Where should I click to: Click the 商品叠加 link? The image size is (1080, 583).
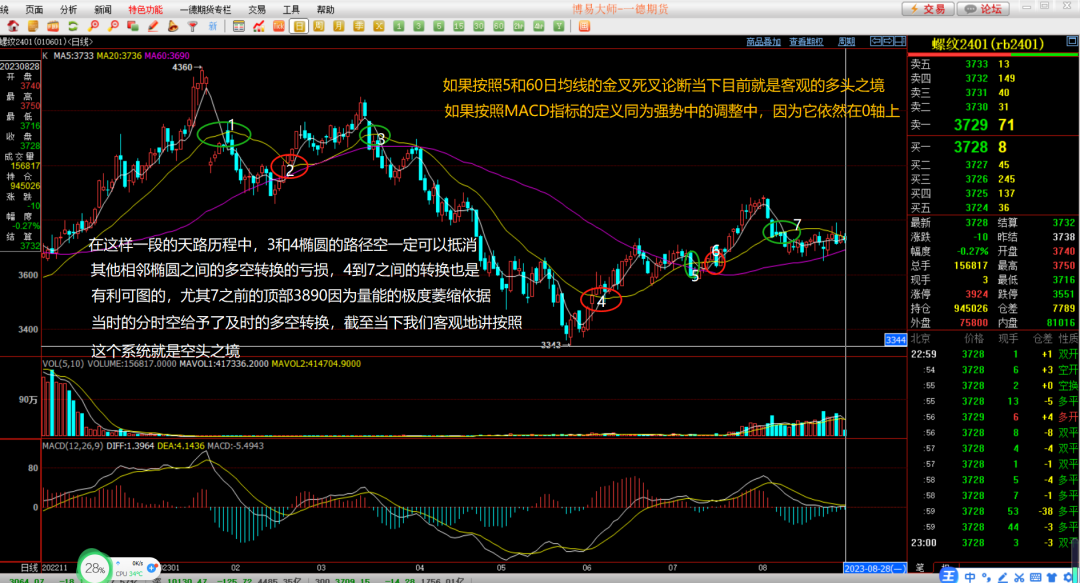coord(763,42)
